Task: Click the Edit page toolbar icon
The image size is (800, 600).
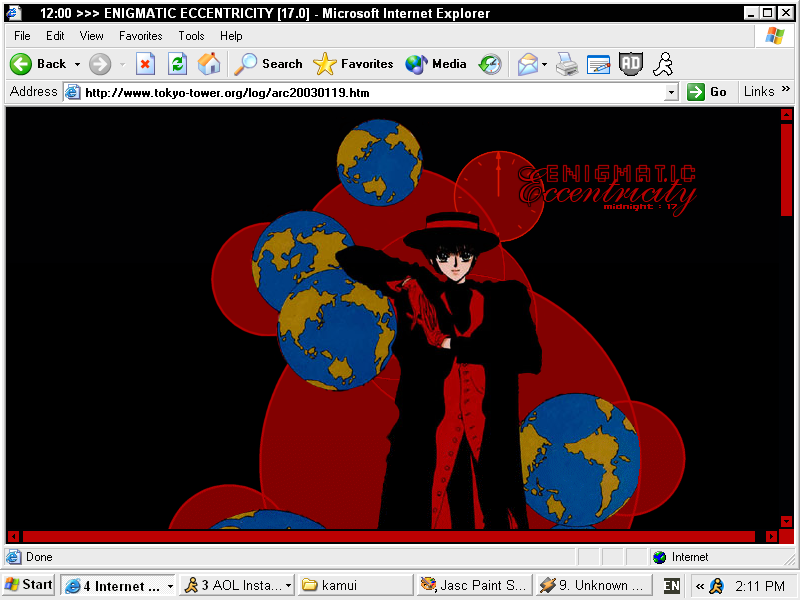Action: pyautogui.click(x=598, y=64)
